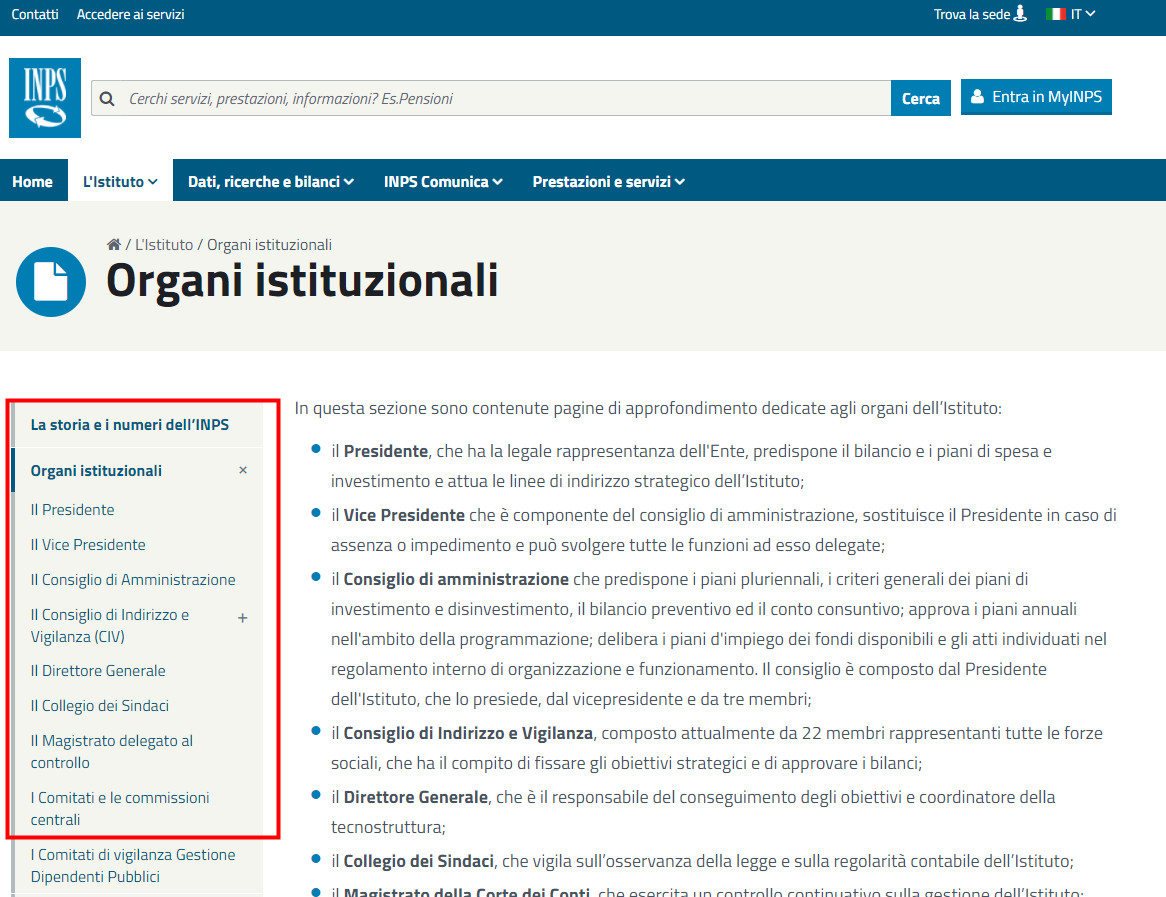
Task: Open Accedere ai servizi link
Action: click(131, 14)
